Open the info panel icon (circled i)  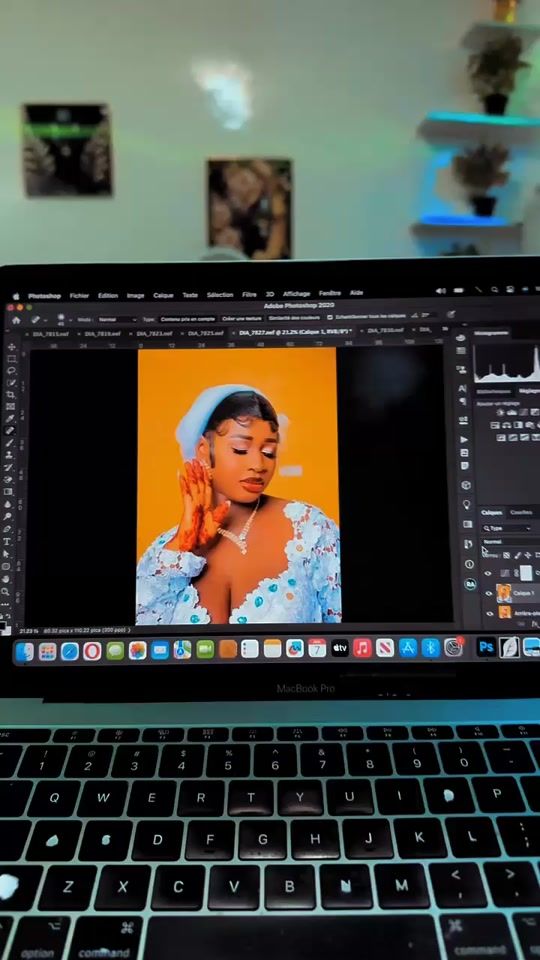469,564
